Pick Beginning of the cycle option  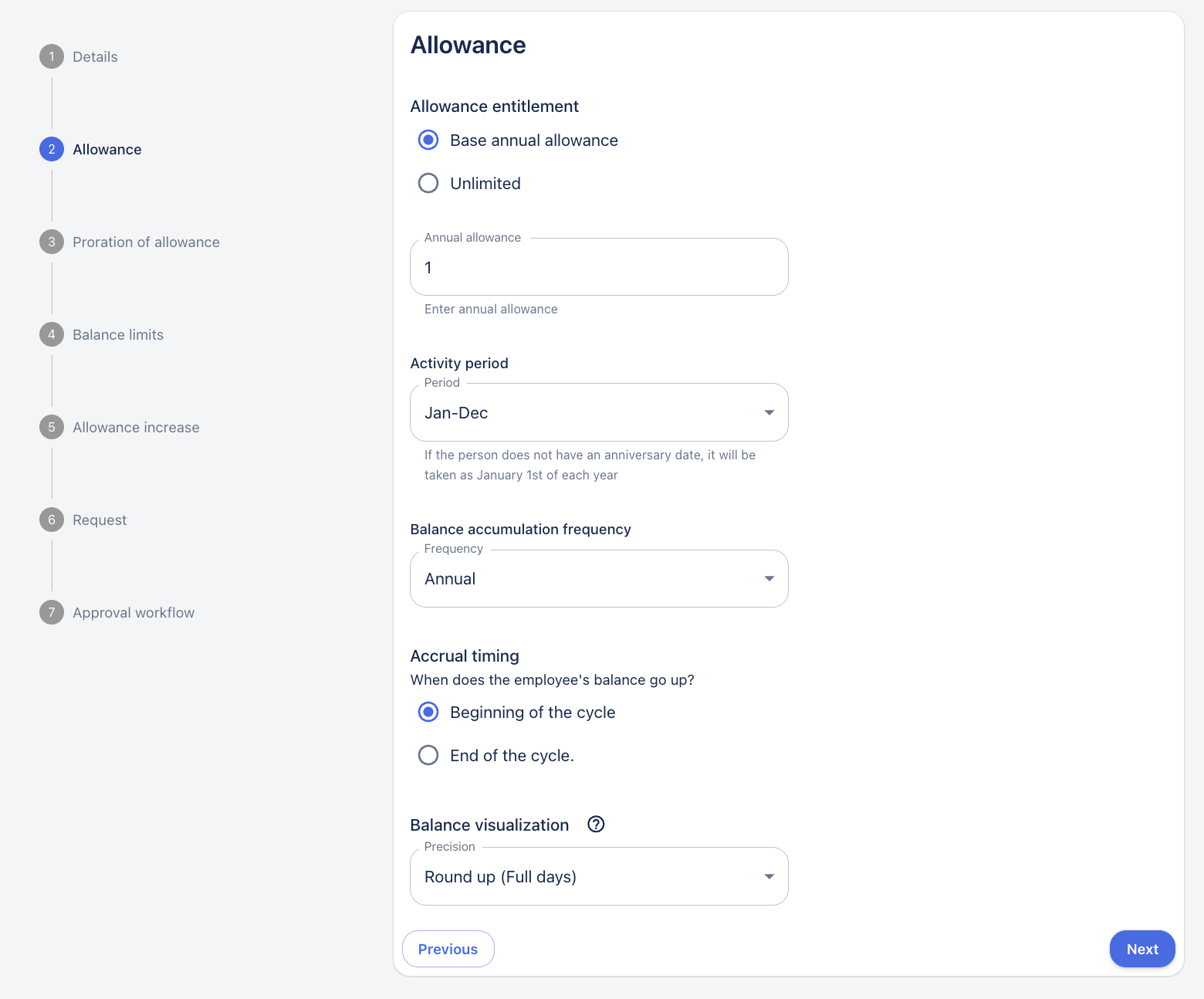click(x=428, y=712)
